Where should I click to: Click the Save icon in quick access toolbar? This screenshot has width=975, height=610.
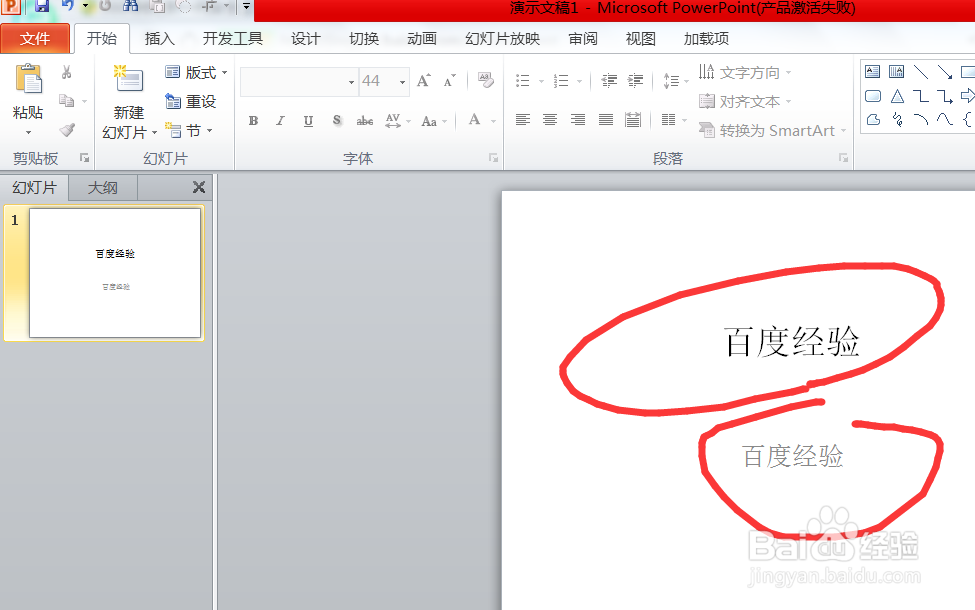(42, 6)
